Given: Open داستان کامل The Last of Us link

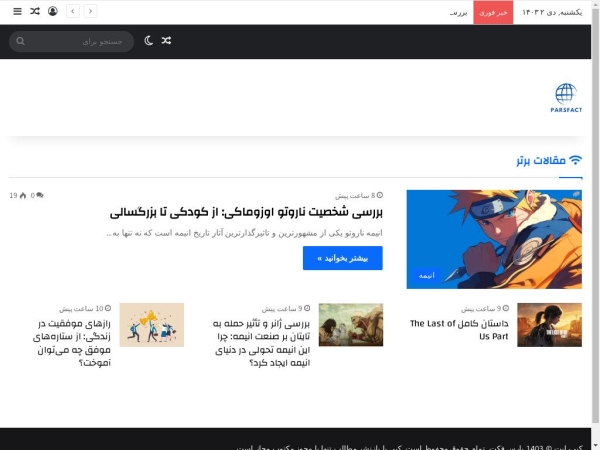Looking at the screenshot, I should (x=459, y=330).
